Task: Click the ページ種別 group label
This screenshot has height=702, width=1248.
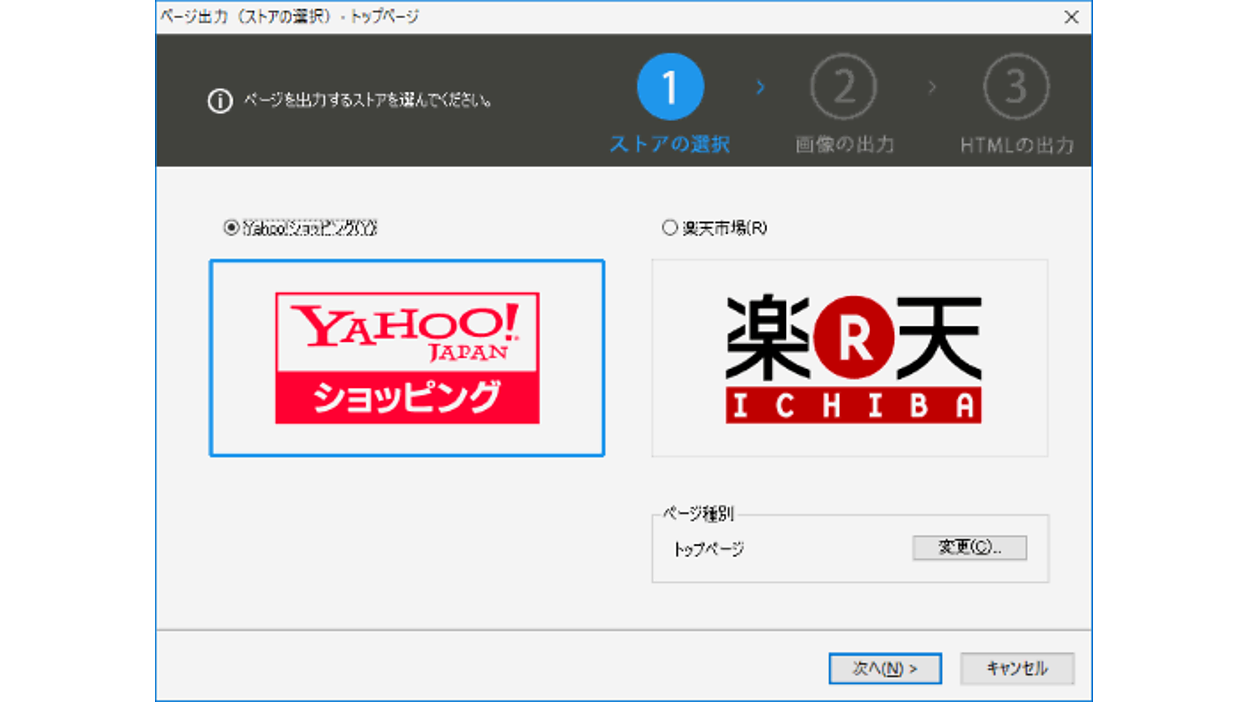Action: click(699, 514)
